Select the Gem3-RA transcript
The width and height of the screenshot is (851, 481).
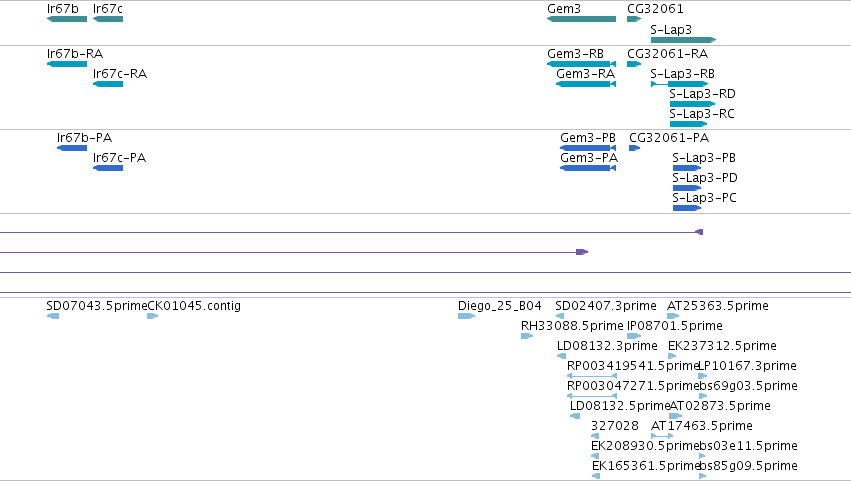(586, 84)
